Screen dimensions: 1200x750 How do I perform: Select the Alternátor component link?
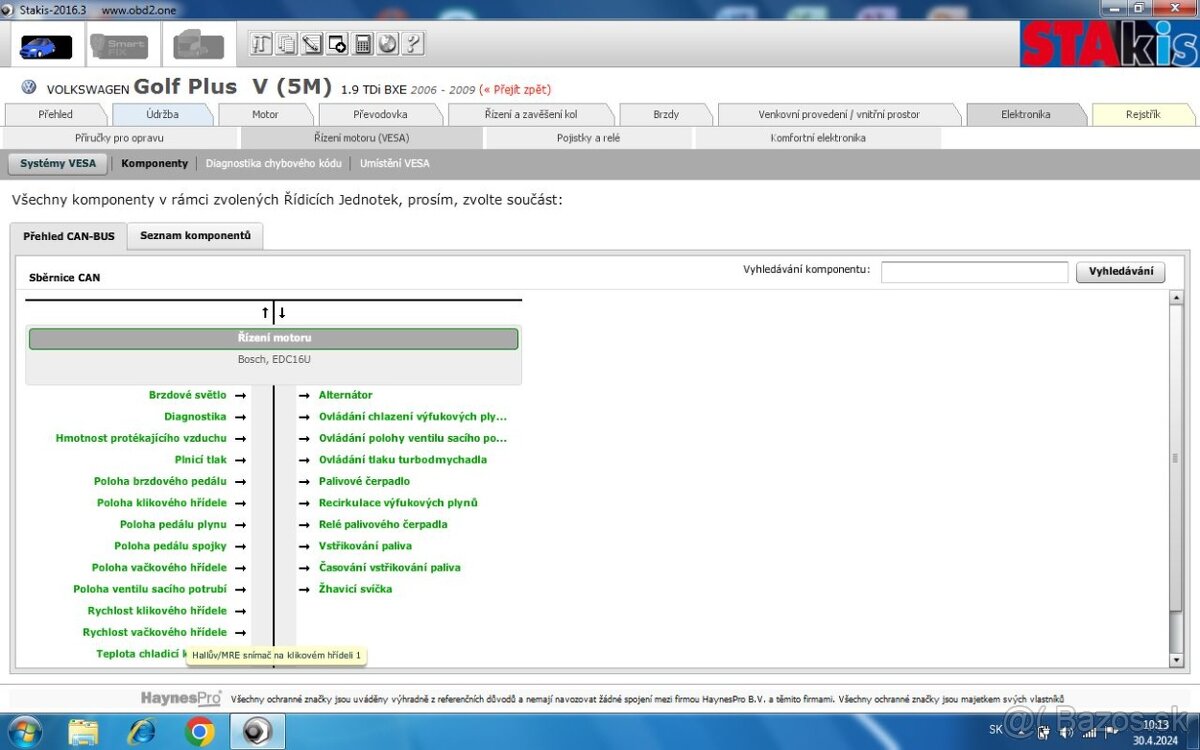coord(345,395)
